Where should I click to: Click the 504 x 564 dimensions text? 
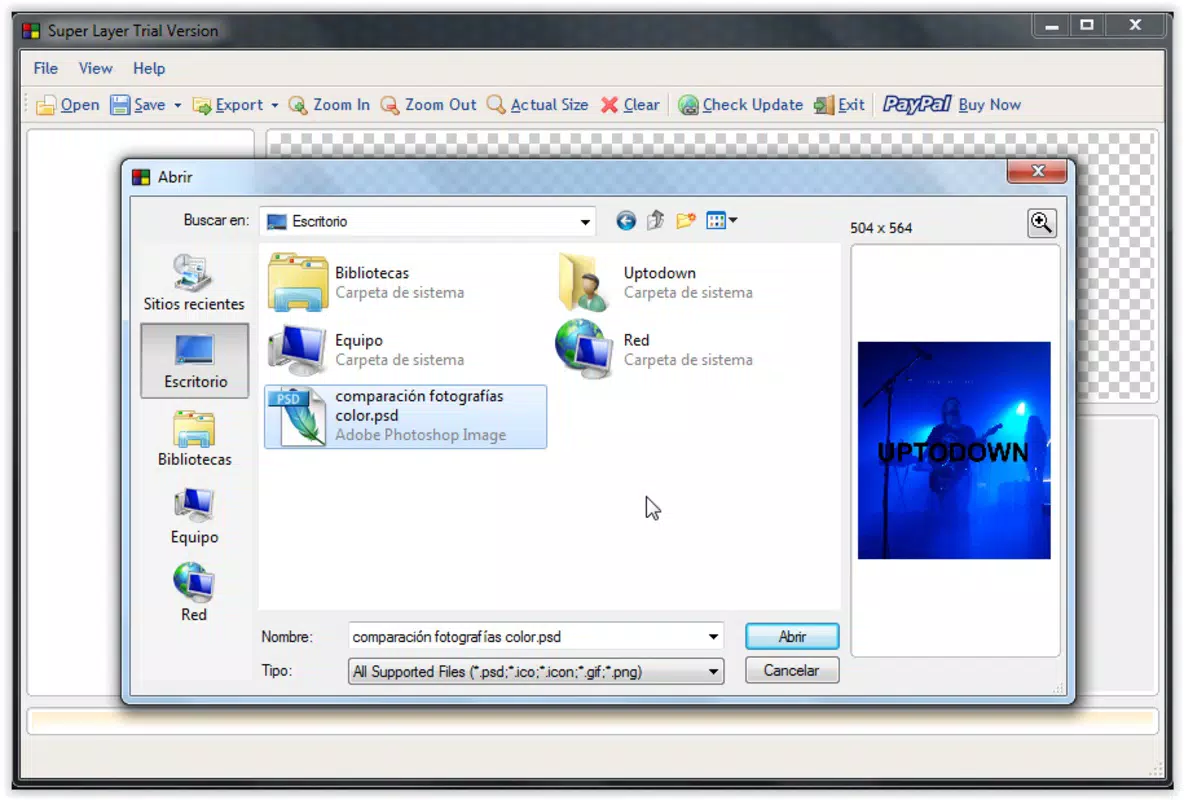point(880,228)
